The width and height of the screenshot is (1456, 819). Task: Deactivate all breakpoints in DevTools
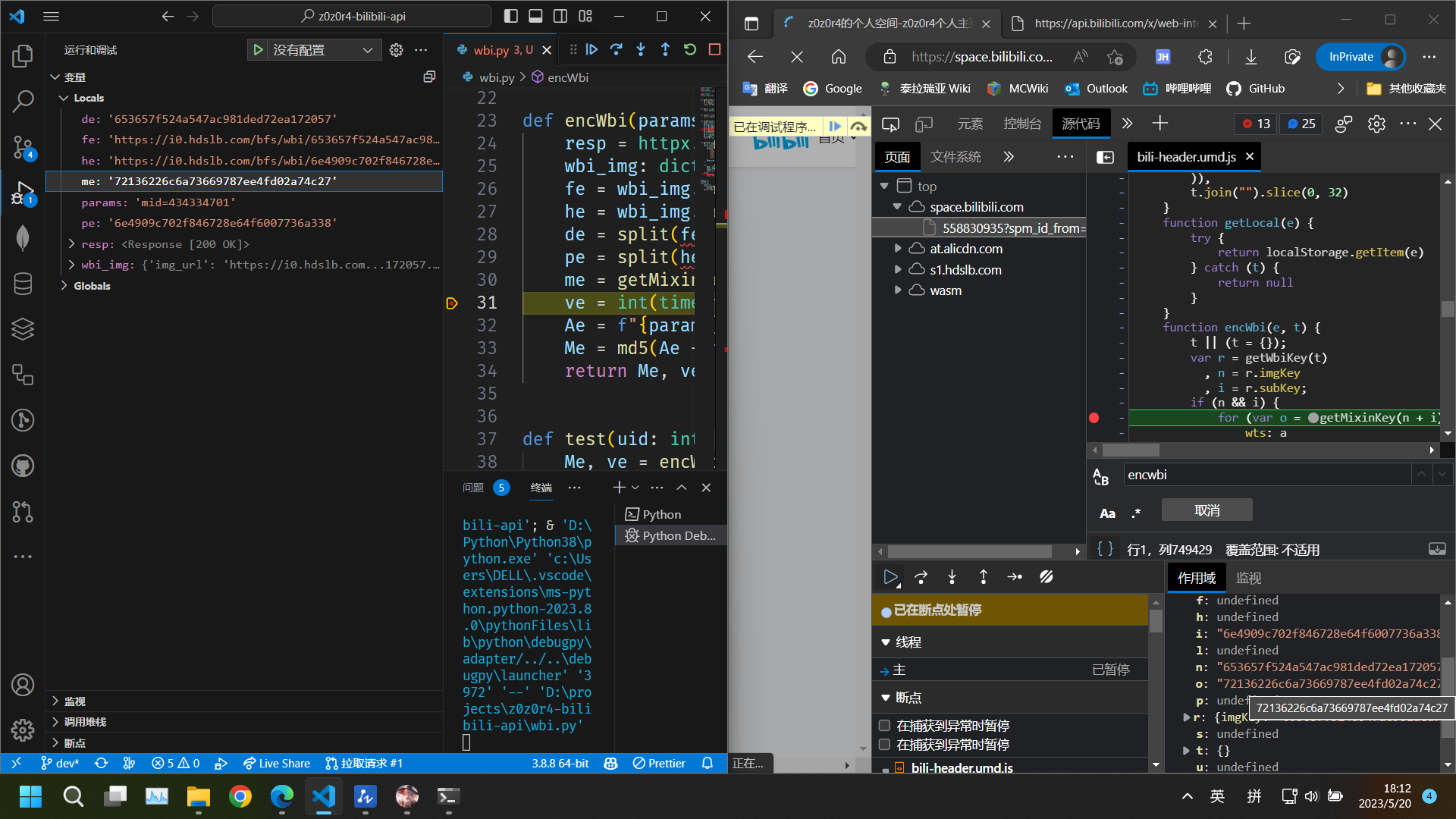coord(1046,577)
